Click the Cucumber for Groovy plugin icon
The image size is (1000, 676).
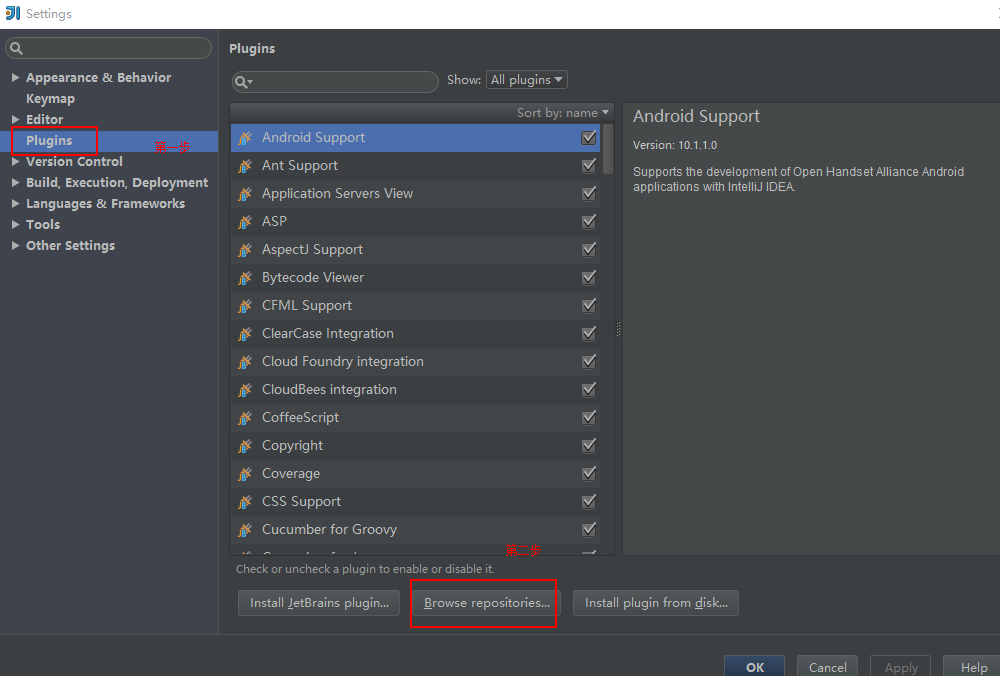click(x=245, y=530)
